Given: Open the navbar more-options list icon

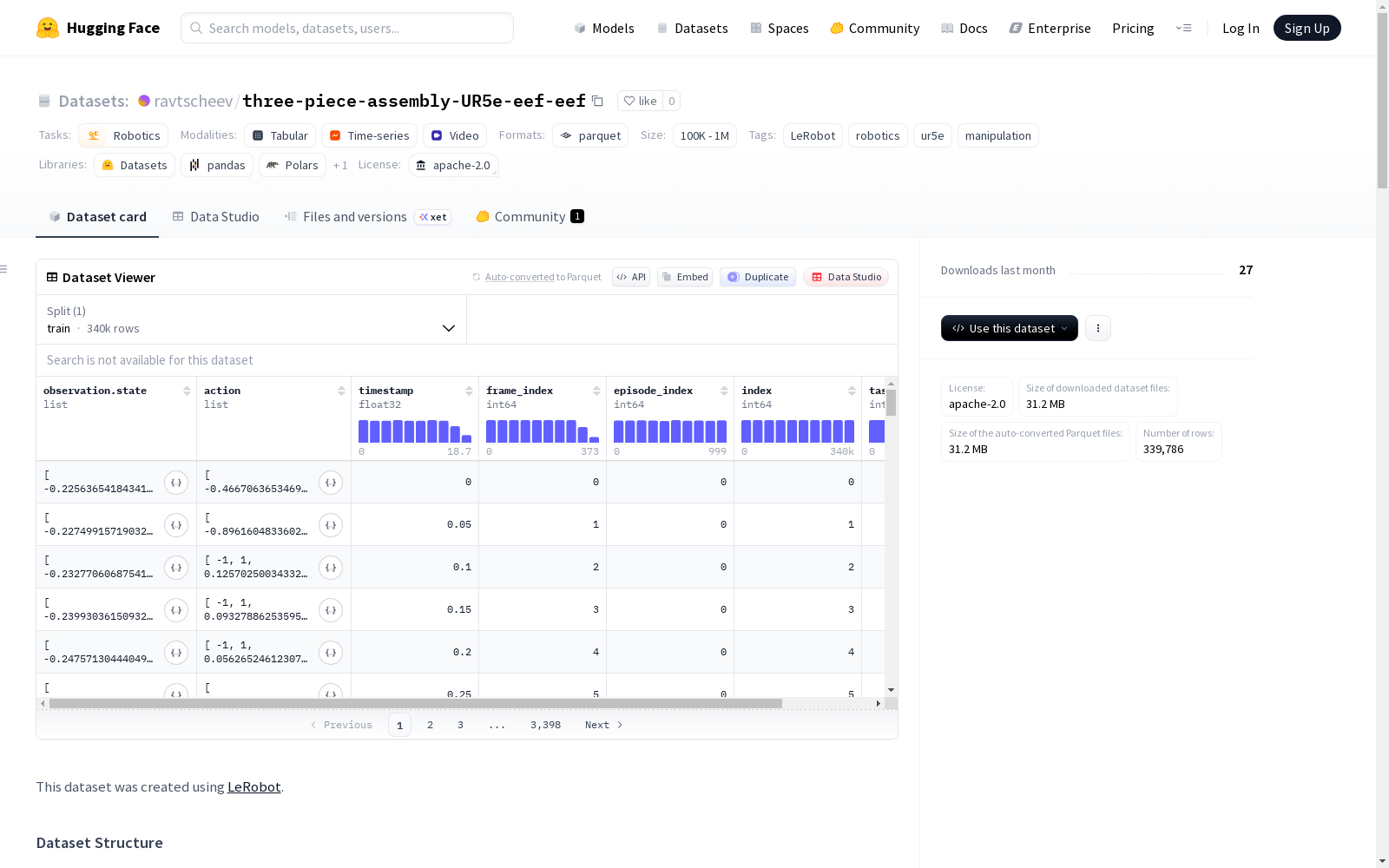Looking at the screenshot, I should tap(1183, 28).
